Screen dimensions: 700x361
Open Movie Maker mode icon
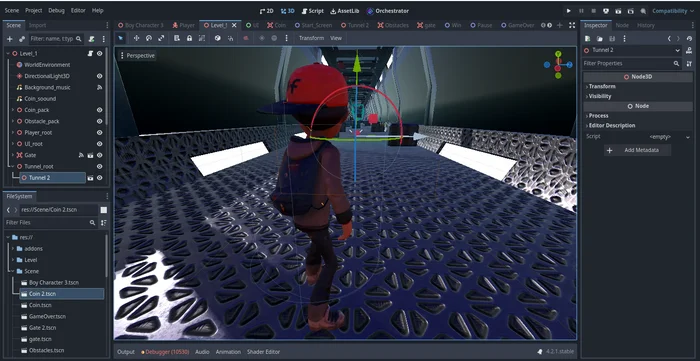[643, 11]
